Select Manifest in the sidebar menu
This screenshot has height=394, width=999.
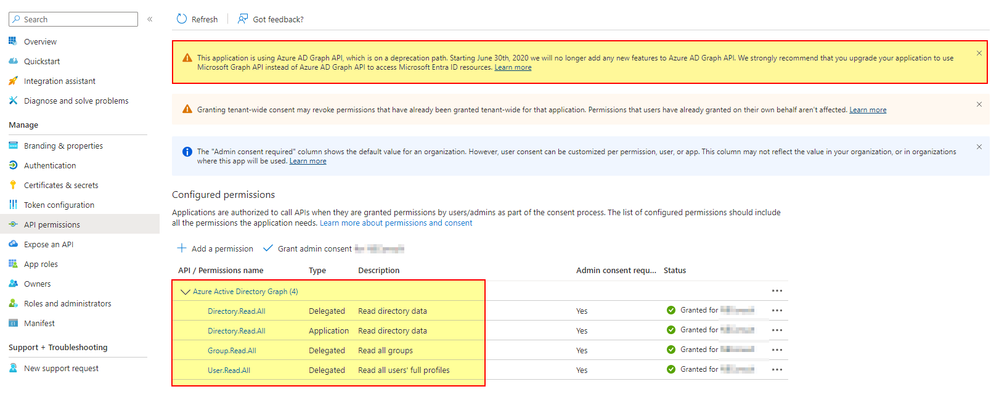(x=39, y=323)
